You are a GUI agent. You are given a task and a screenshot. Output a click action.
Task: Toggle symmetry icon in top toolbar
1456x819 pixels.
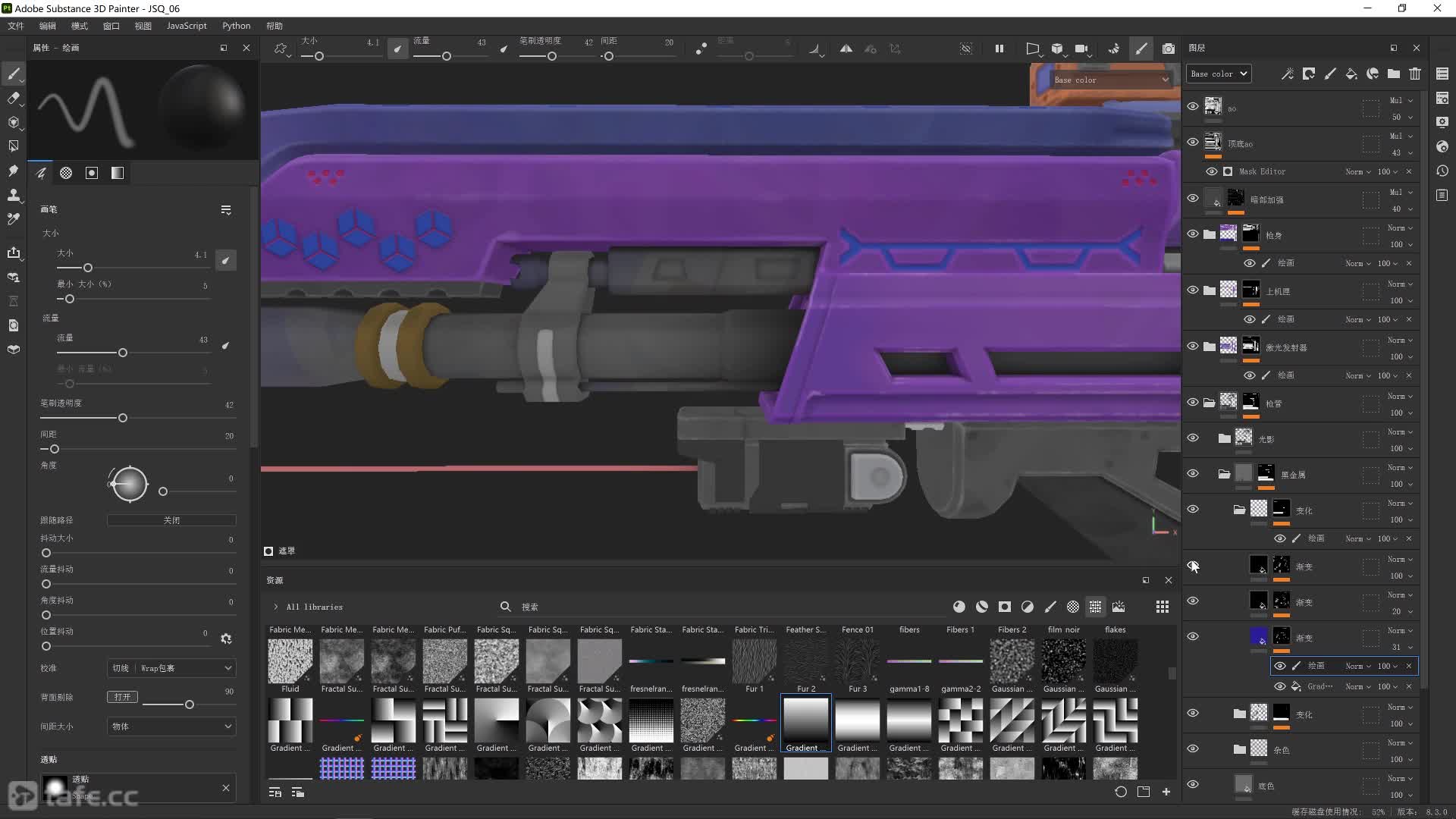pyautogui.click(x=846, y=49)
